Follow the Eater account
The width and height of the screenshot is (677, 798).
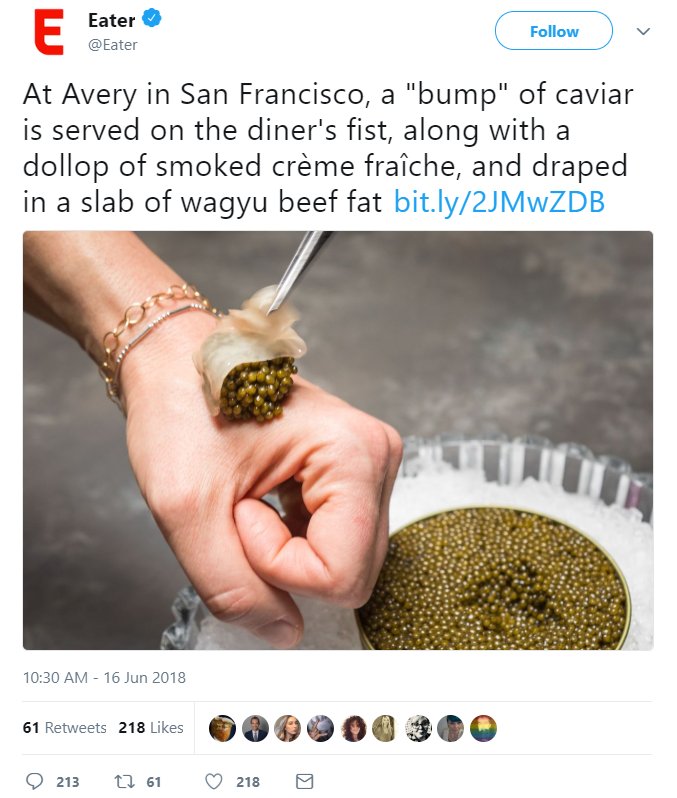tap(554, 31)
